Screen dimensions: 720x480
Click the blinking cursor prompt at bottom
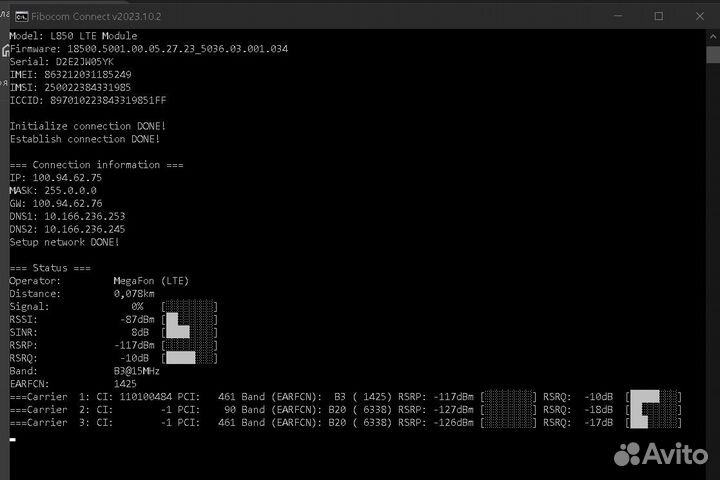(x=13, y=438)
